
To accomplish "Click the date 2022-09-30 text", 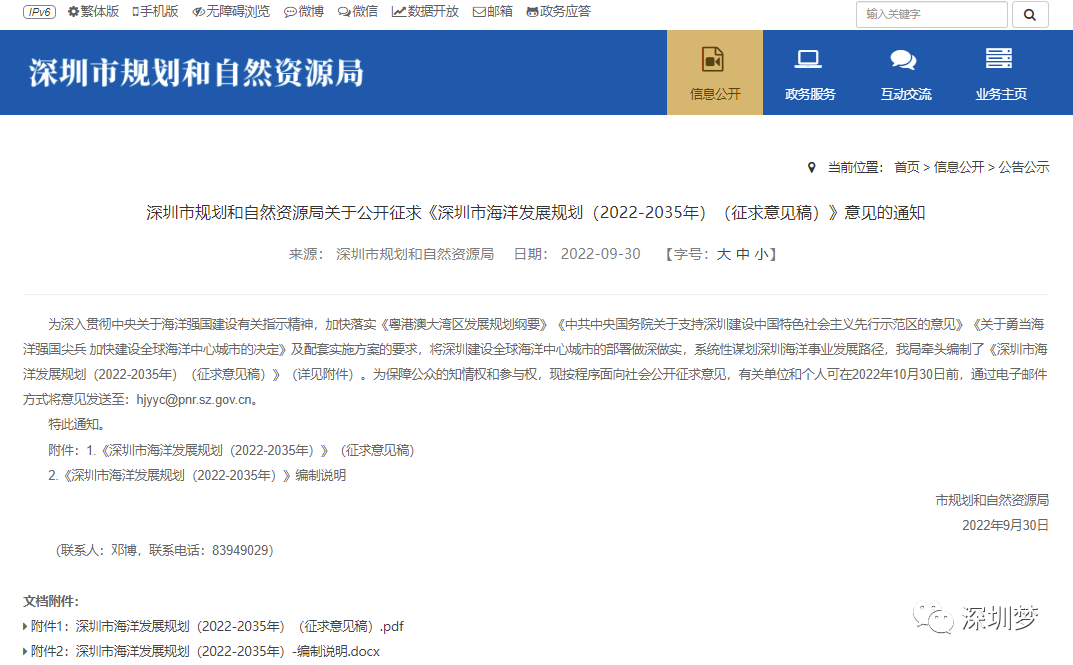I will (x=601, y=254).
